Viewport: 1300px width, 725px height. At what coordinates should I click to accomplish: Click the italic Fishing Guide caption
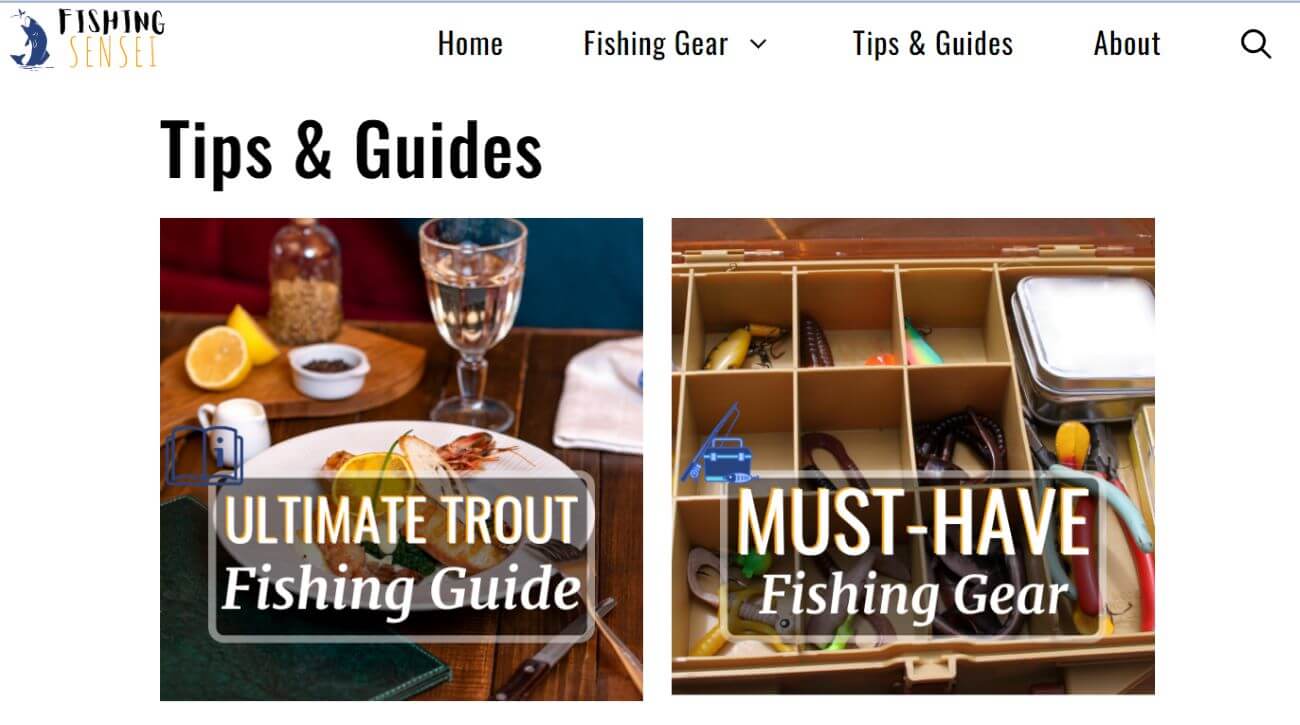pos(400,587)
